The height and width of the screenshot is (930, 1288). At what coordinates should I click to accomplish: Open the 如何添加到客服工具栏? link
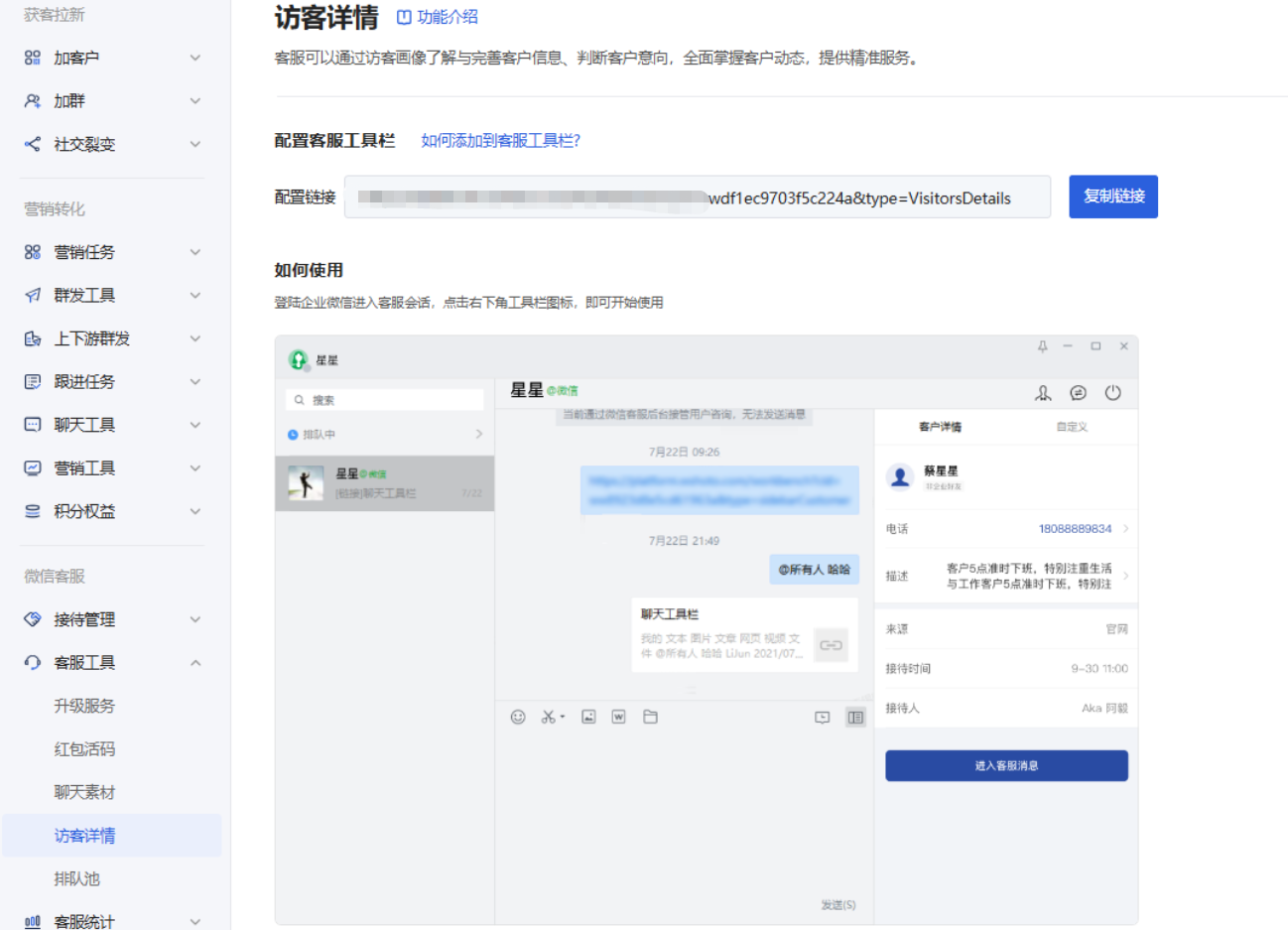tap(501, 141)
